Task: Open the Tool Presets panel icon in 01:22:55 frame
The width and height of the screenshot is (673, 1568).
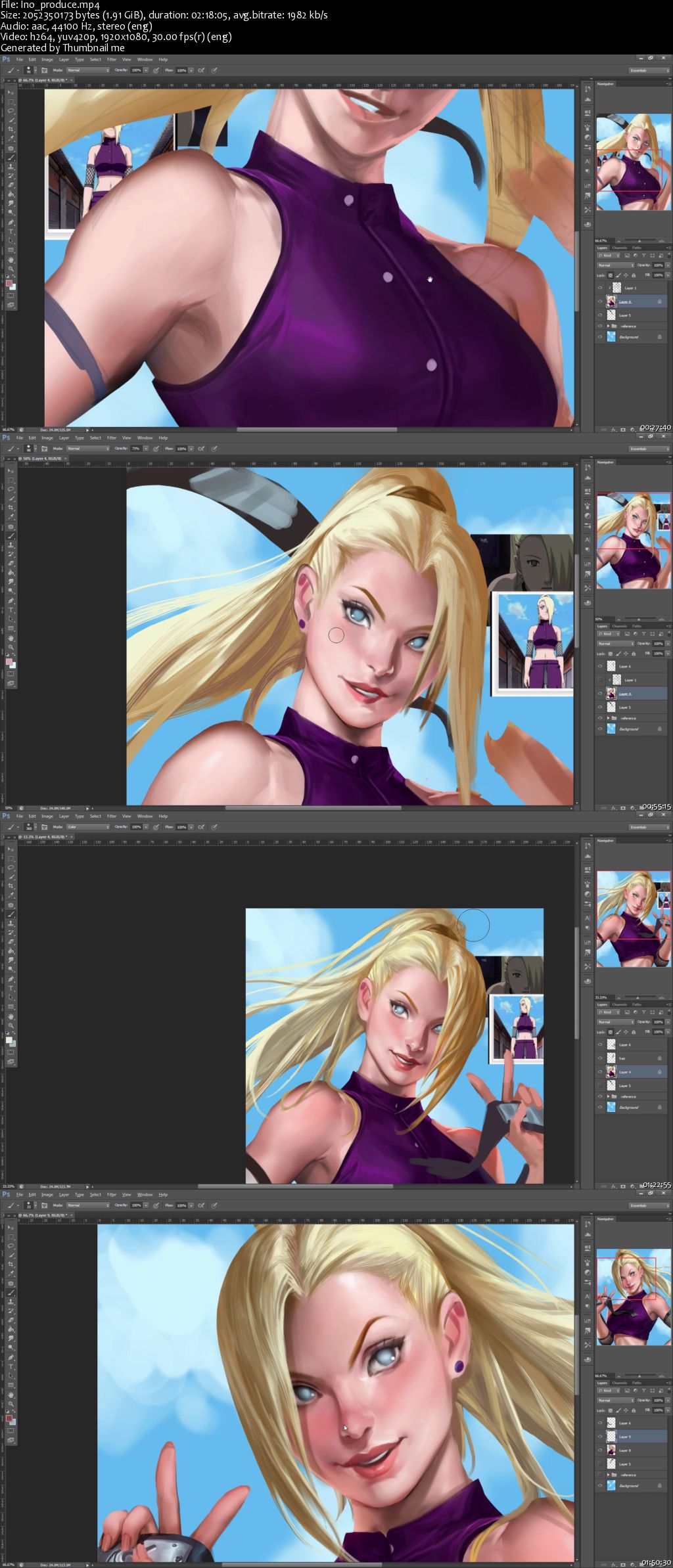Action: [587, 966]
